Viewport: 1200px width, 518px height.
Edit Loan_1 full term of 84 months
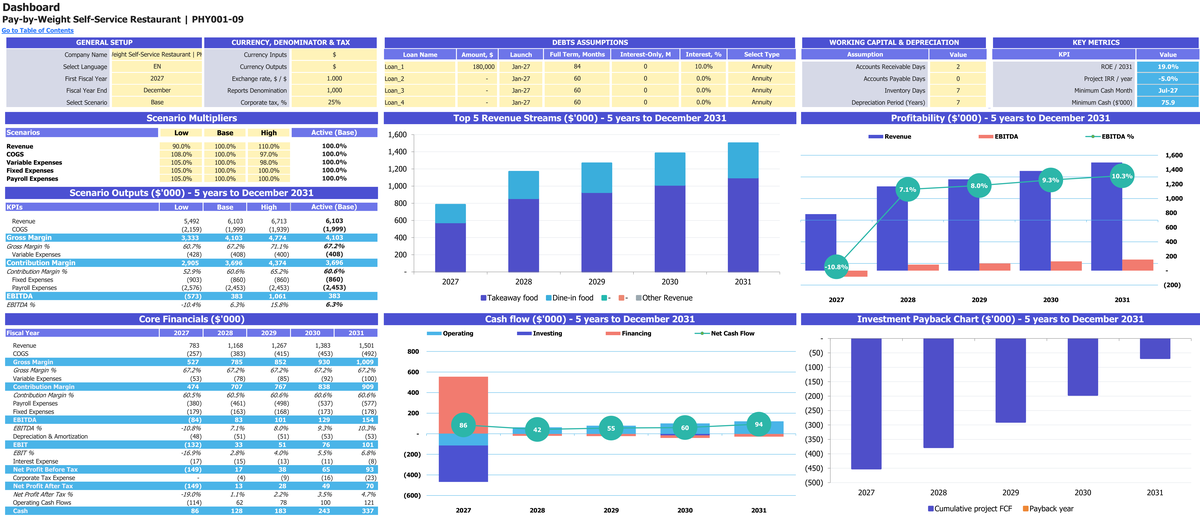coord(578,66)
